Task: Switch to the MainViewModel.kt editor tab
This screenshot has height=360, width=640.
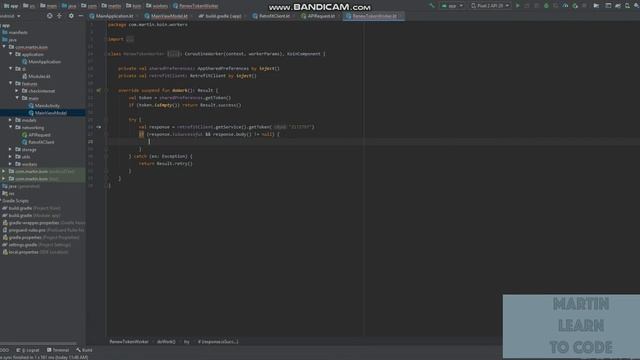Action: pyautogui.click(x=166, y=16)
